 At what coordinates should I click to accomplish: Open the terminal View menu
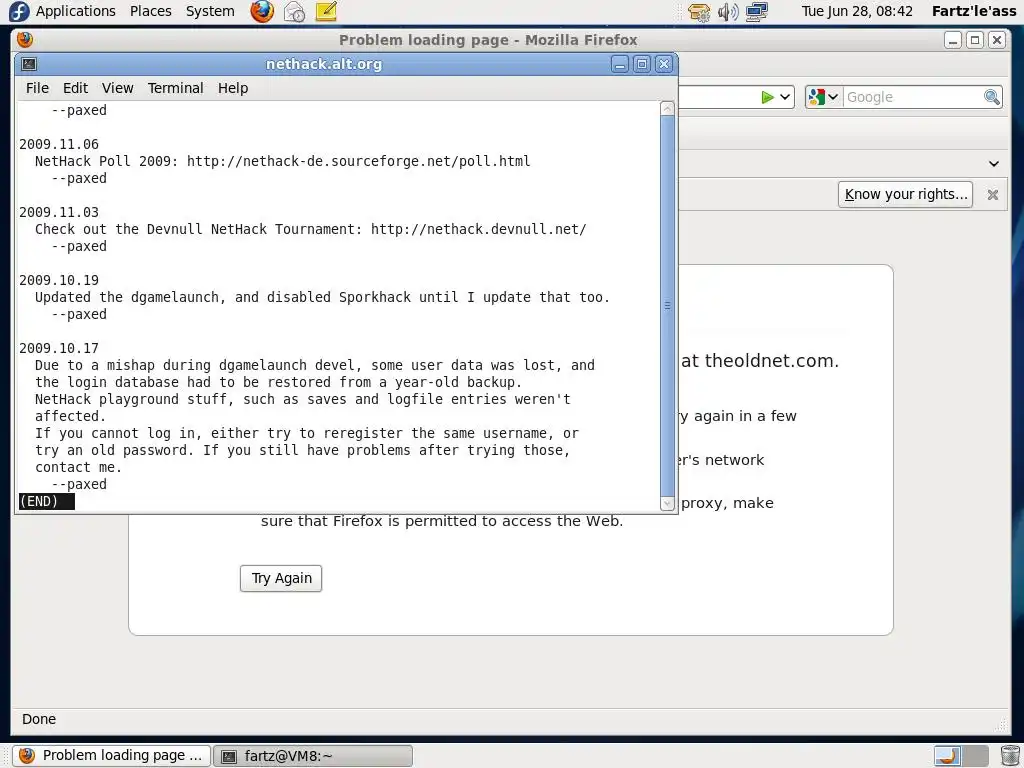click(x=118, y=88)
